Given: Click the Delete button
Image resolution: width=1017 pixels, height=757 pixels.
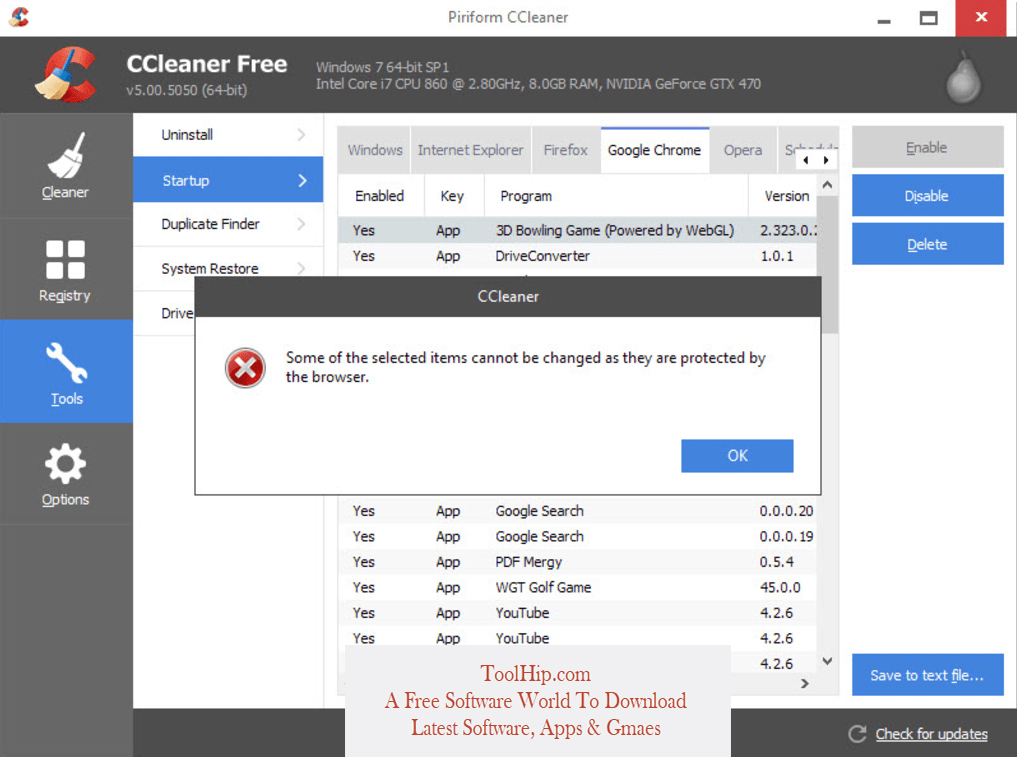Looking at the screenshot, I should (x=927, y=244).
